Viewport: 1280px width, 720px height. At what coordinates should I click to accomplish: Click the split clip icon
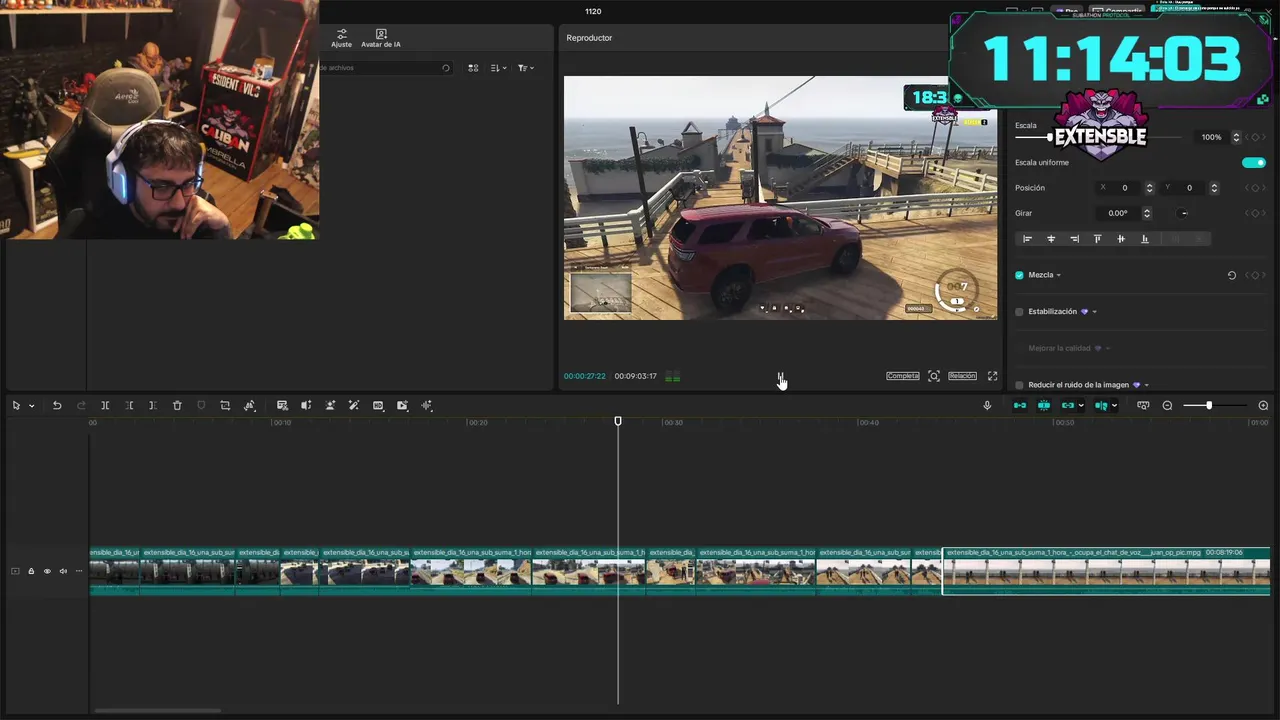coord(105,405)
